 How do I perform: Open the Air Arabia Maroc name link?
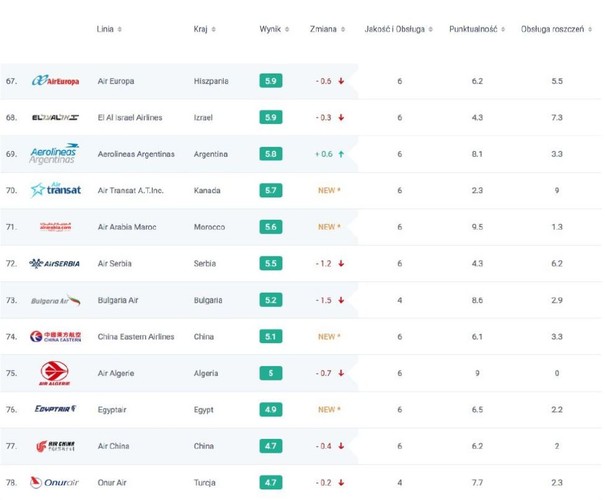126,227
